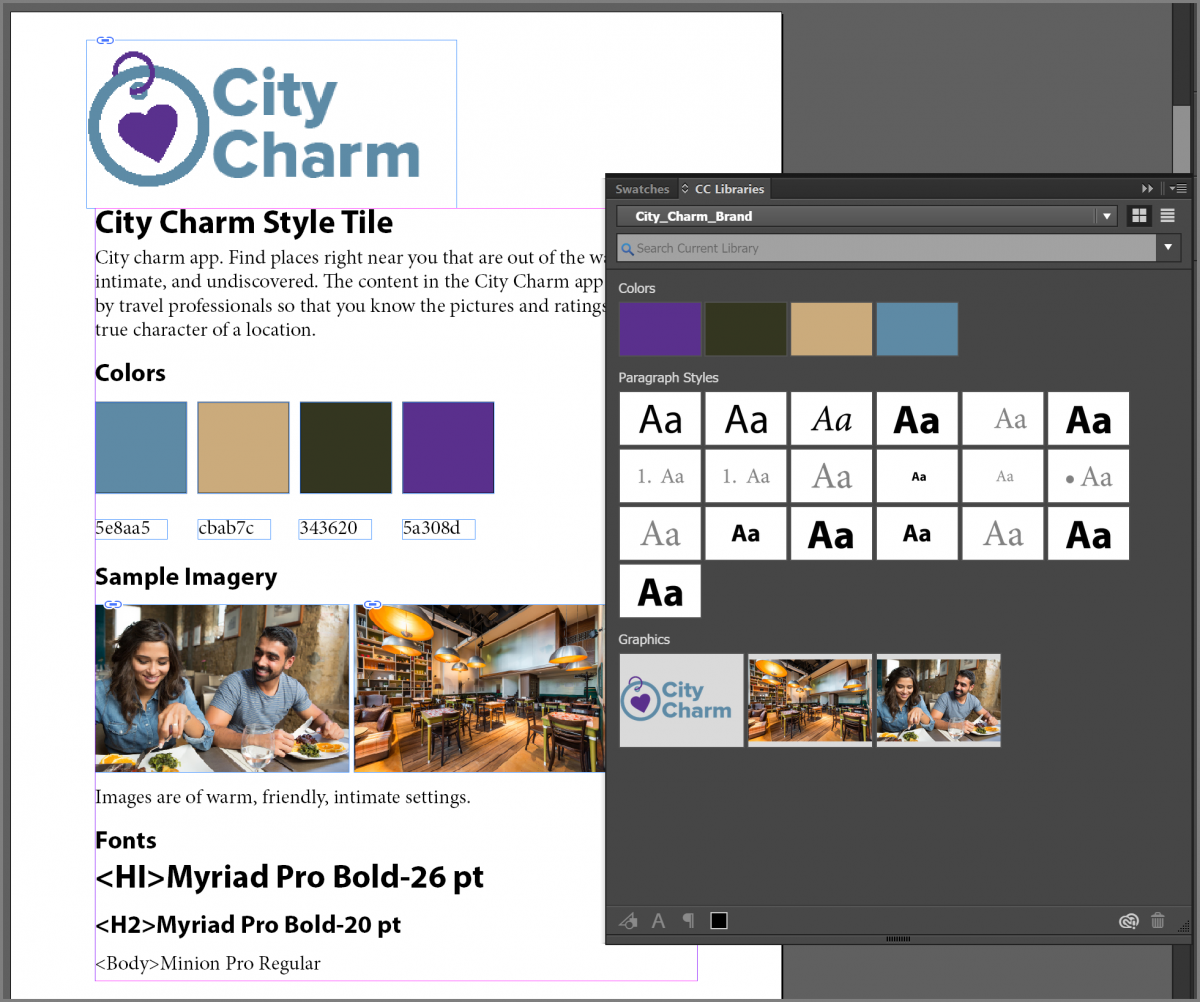Click the '343620' hex text frame
Viewport: 1200px width, 1002px height.
pos(336,529)
